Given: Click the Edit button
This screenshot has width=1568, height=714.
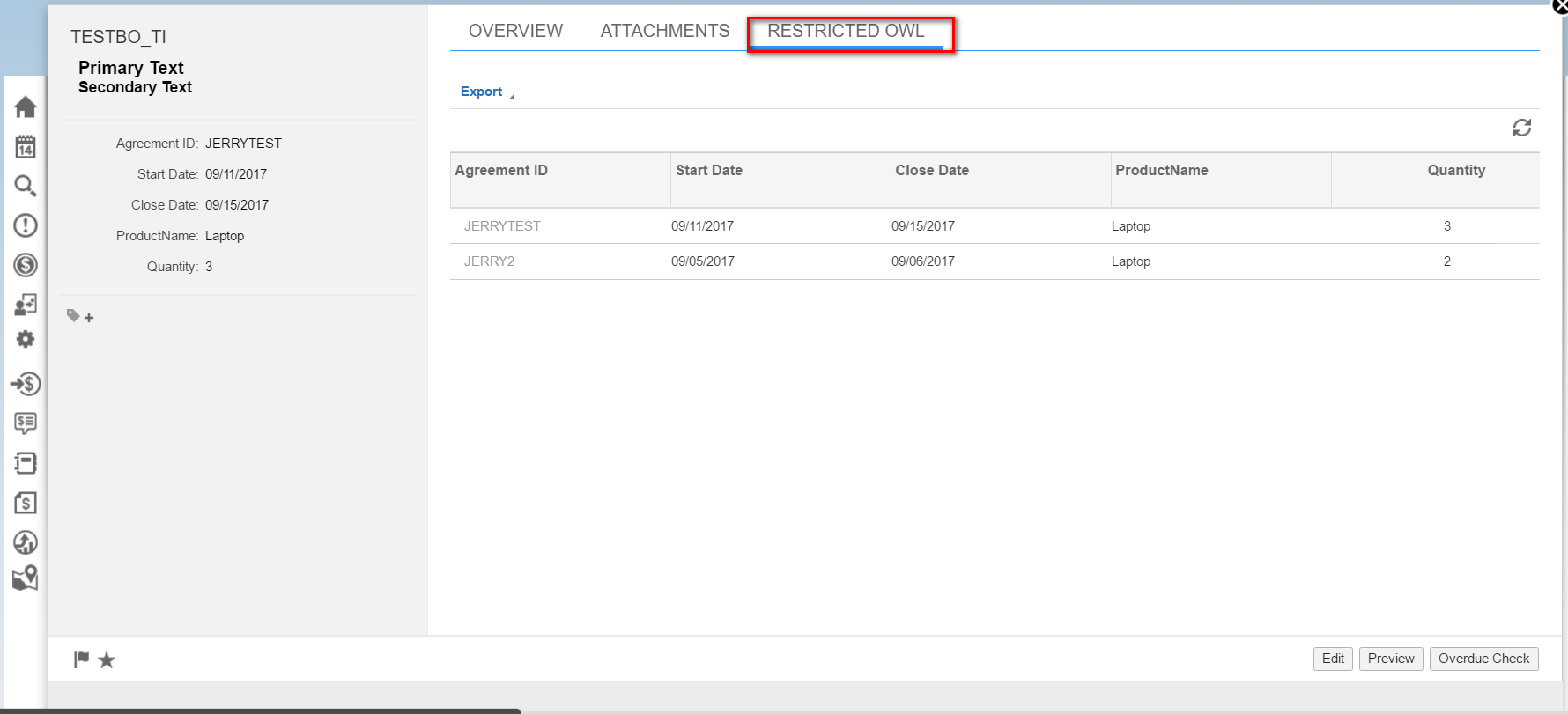Looking at the screenshot, I should coord(1333,659).
